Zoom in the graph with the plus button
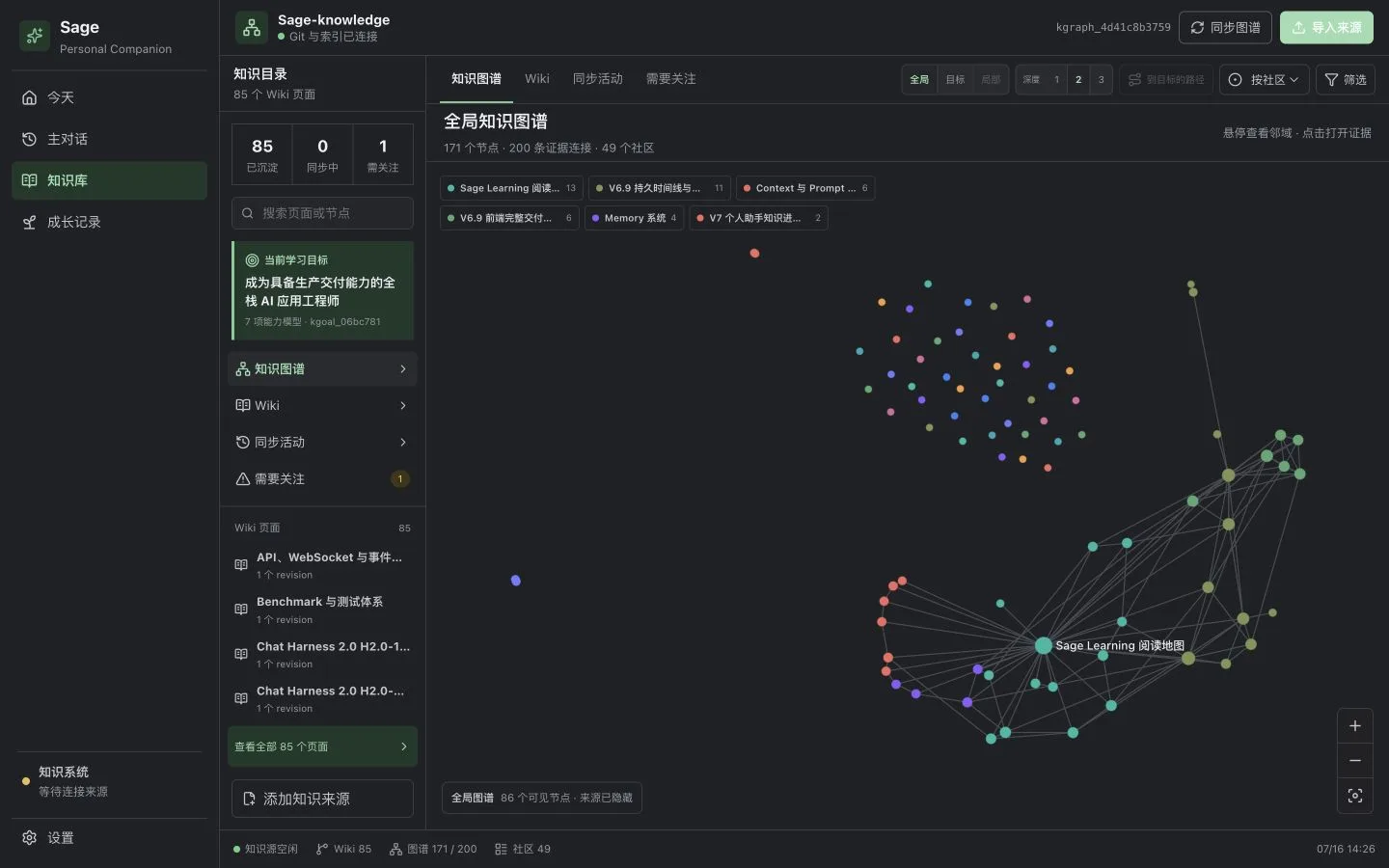The height and width of the screenshot is (868, 1389). [x=1355, y=725]
